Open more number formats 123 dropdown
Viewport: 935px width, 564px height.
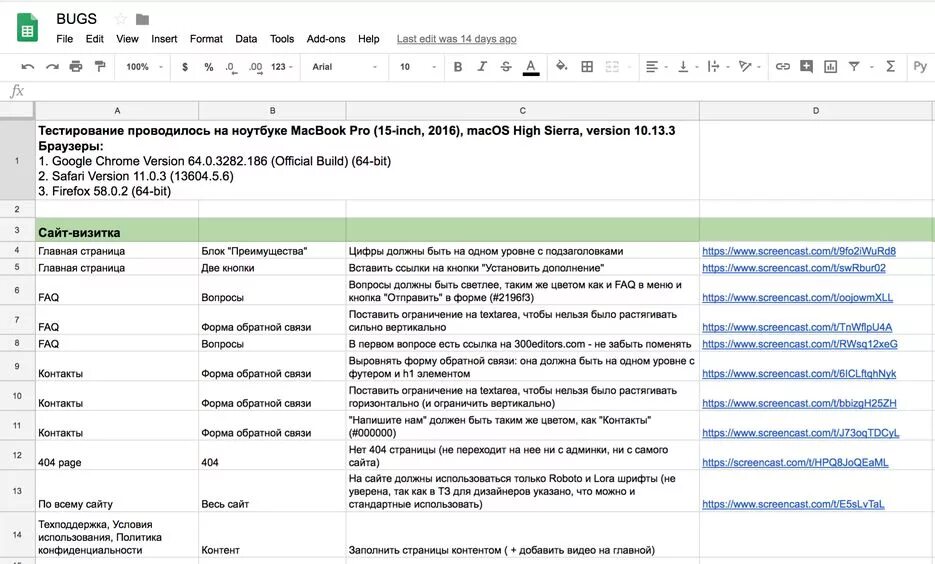281,67
